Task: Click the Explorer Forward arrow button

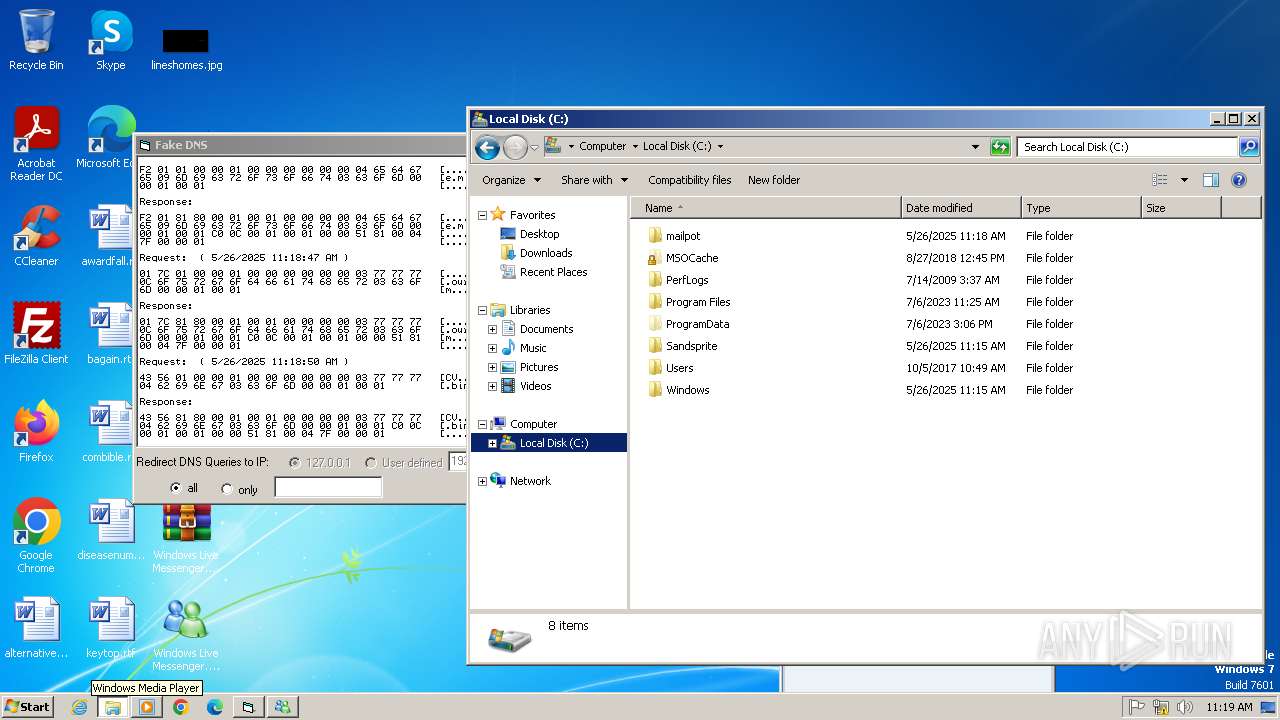Action: coord(515,148)
